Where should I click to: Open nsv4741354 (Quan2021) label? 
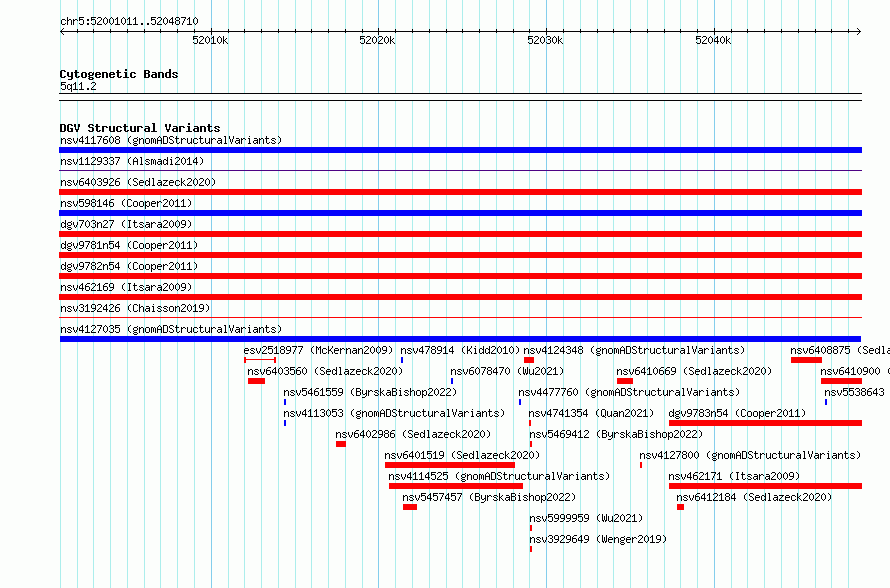point(591,413)
